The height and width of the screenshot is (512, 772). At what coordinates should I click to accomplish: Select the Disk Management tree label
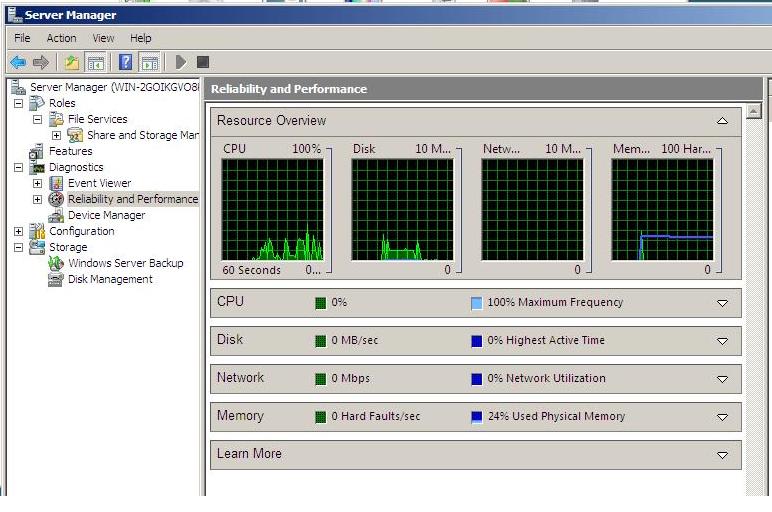click(110, 279)
